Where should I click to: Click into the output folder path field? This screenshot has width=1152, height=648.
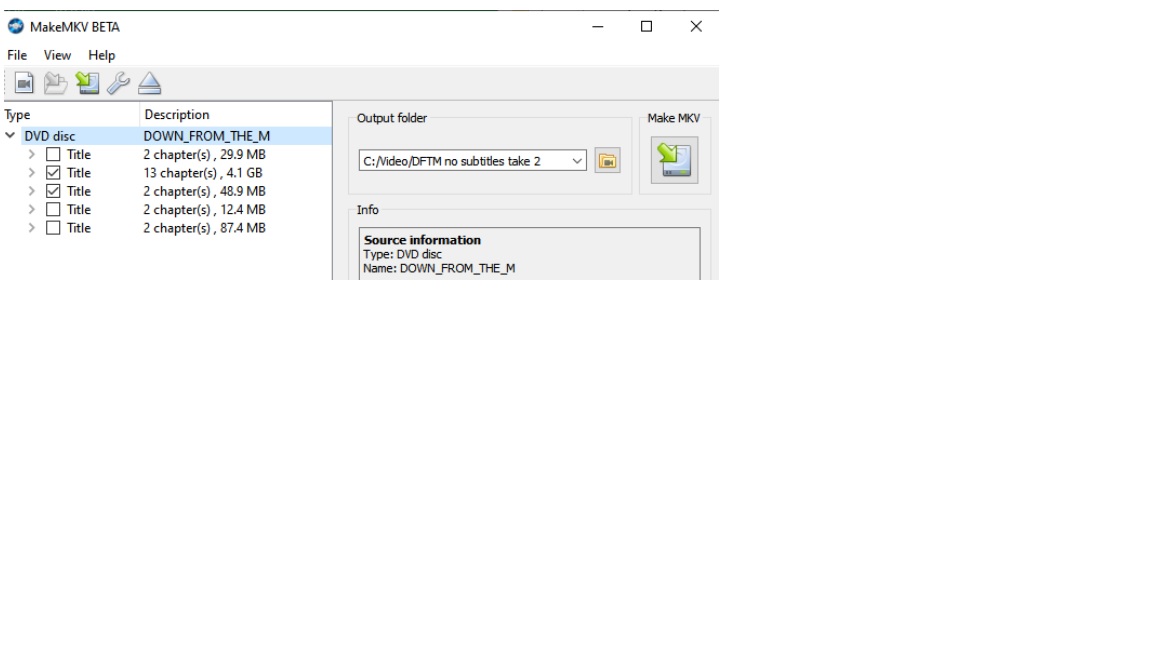[460, 161]
